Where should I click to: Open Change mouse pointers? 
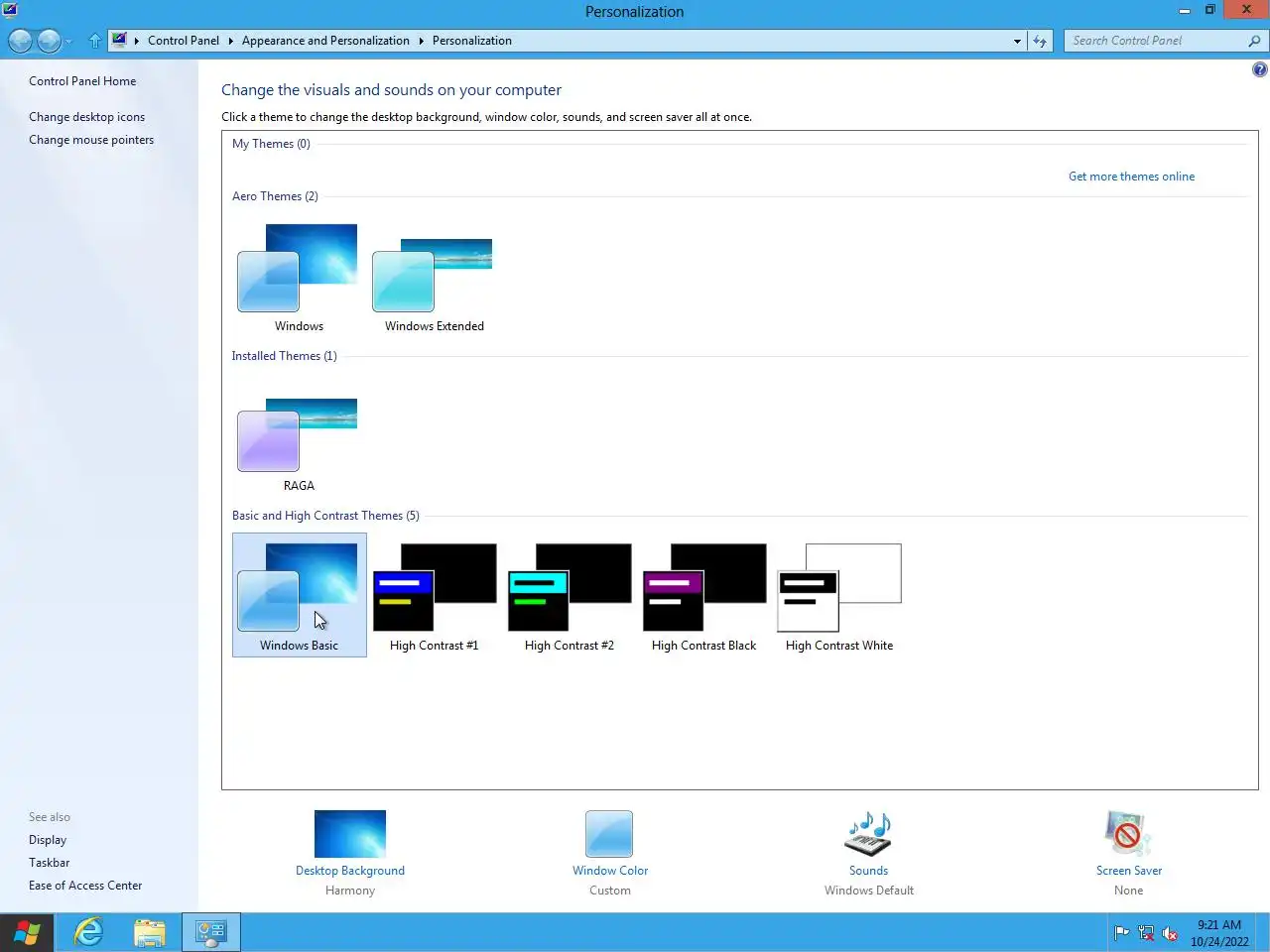tap(91, 140)
